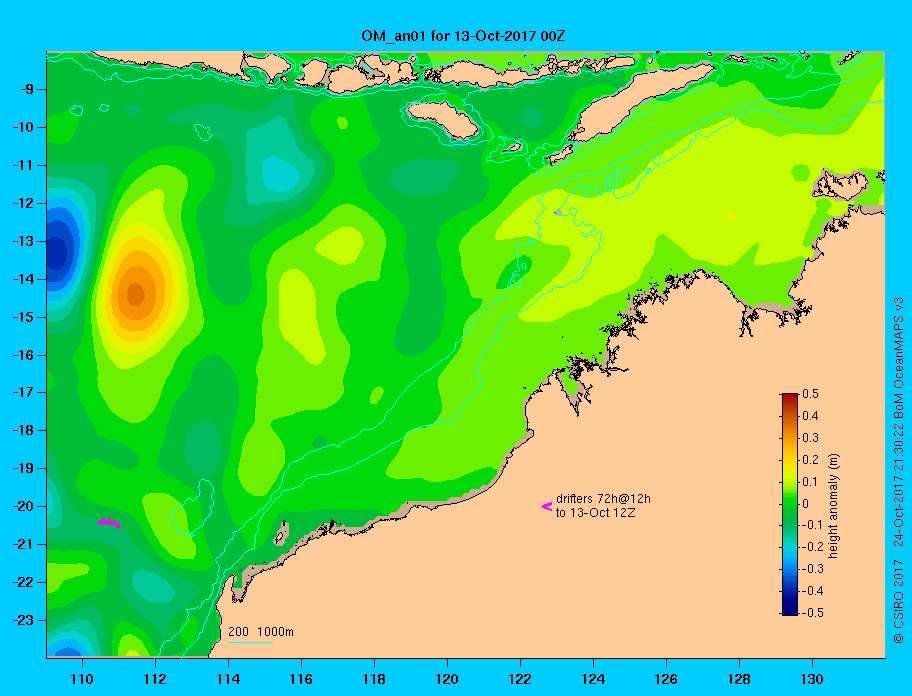Click longitude label 126

(x=666, y=679)
